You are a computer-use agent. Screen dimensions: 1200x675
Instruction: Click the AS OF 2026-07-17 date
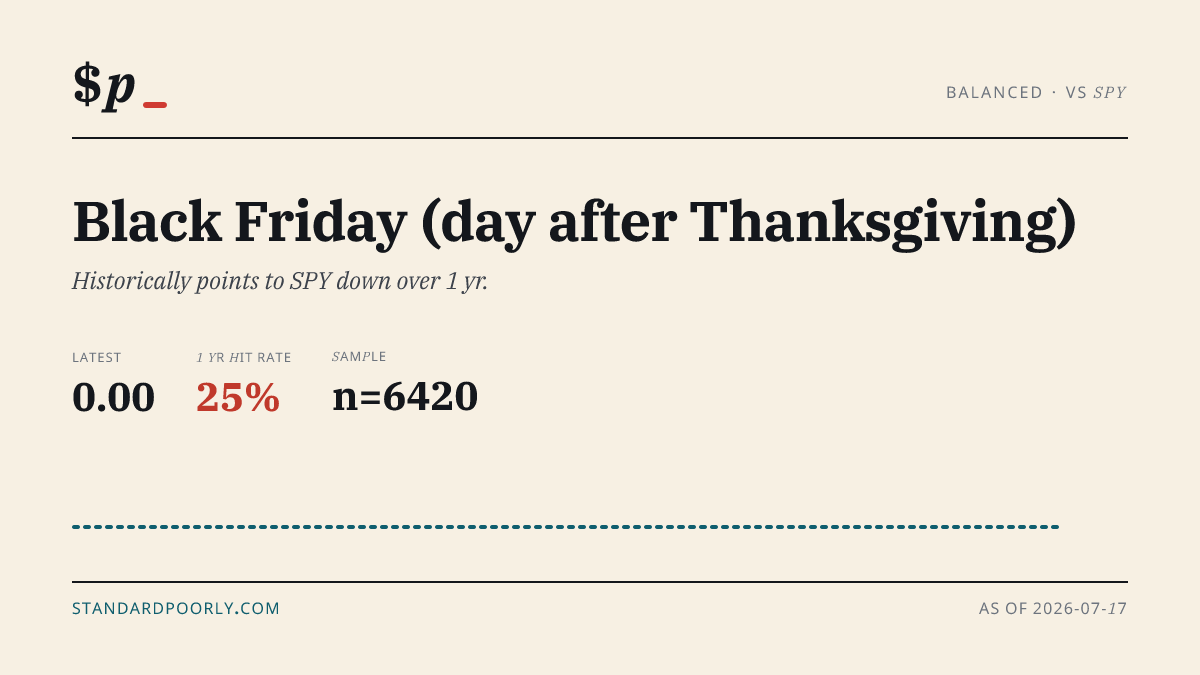pyautogui.click(x=1053, y=608)
